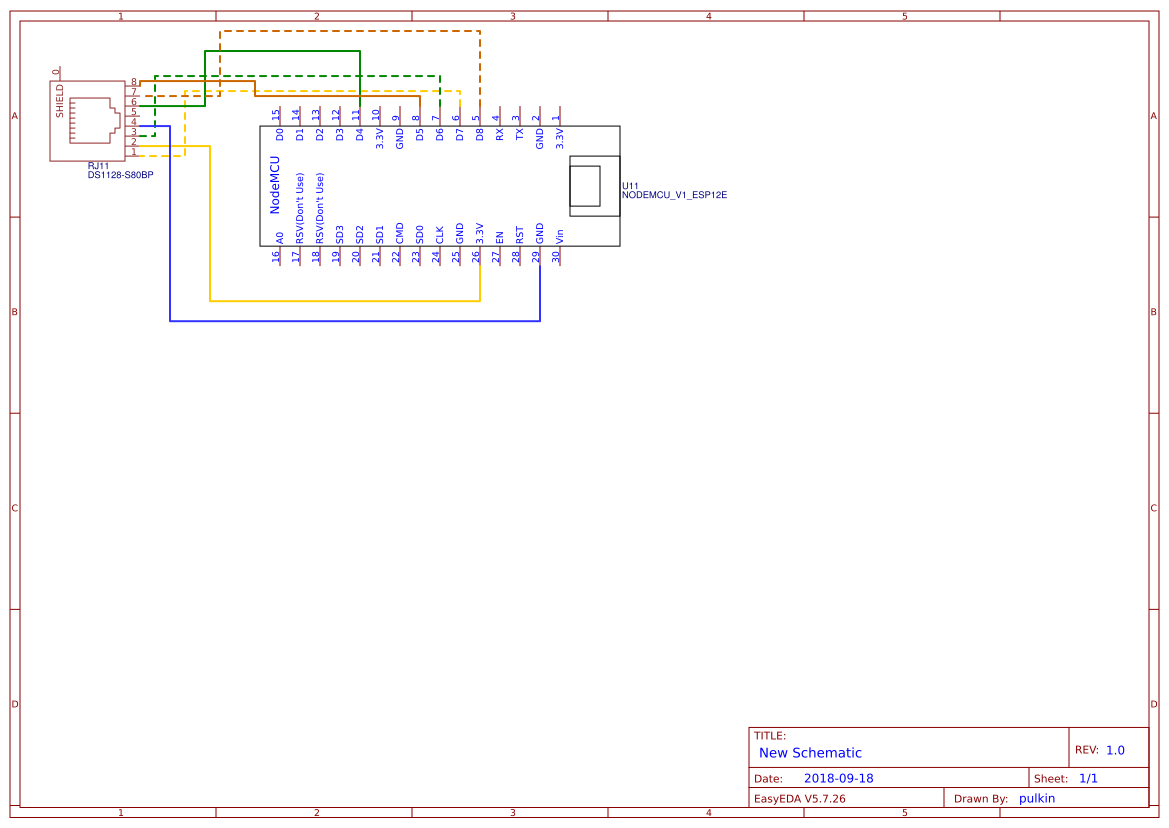
Task: Click the RJ11 component label
Action: [98, 166]
